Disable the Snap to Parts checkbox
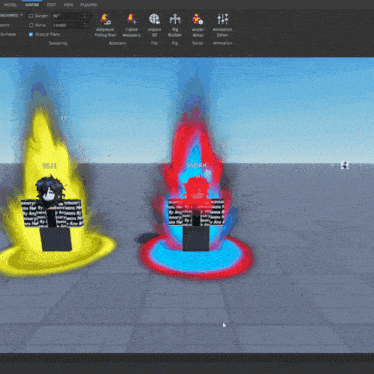This screenshot has height=374, width=374. [x=31, y=34]
